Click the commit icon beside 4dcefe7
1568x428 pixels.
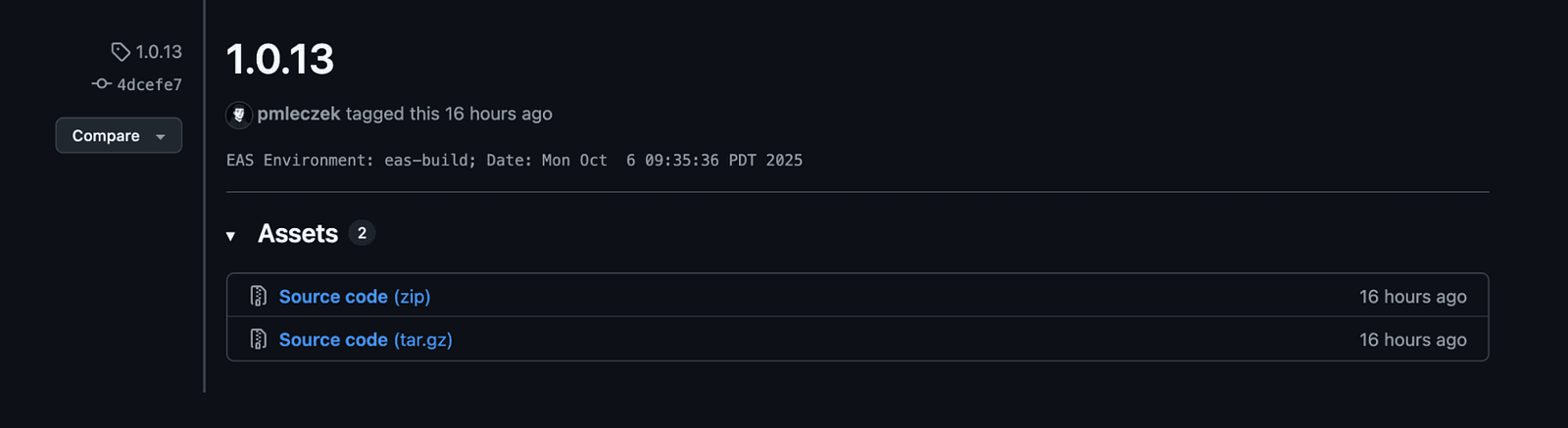click(102, 84)
